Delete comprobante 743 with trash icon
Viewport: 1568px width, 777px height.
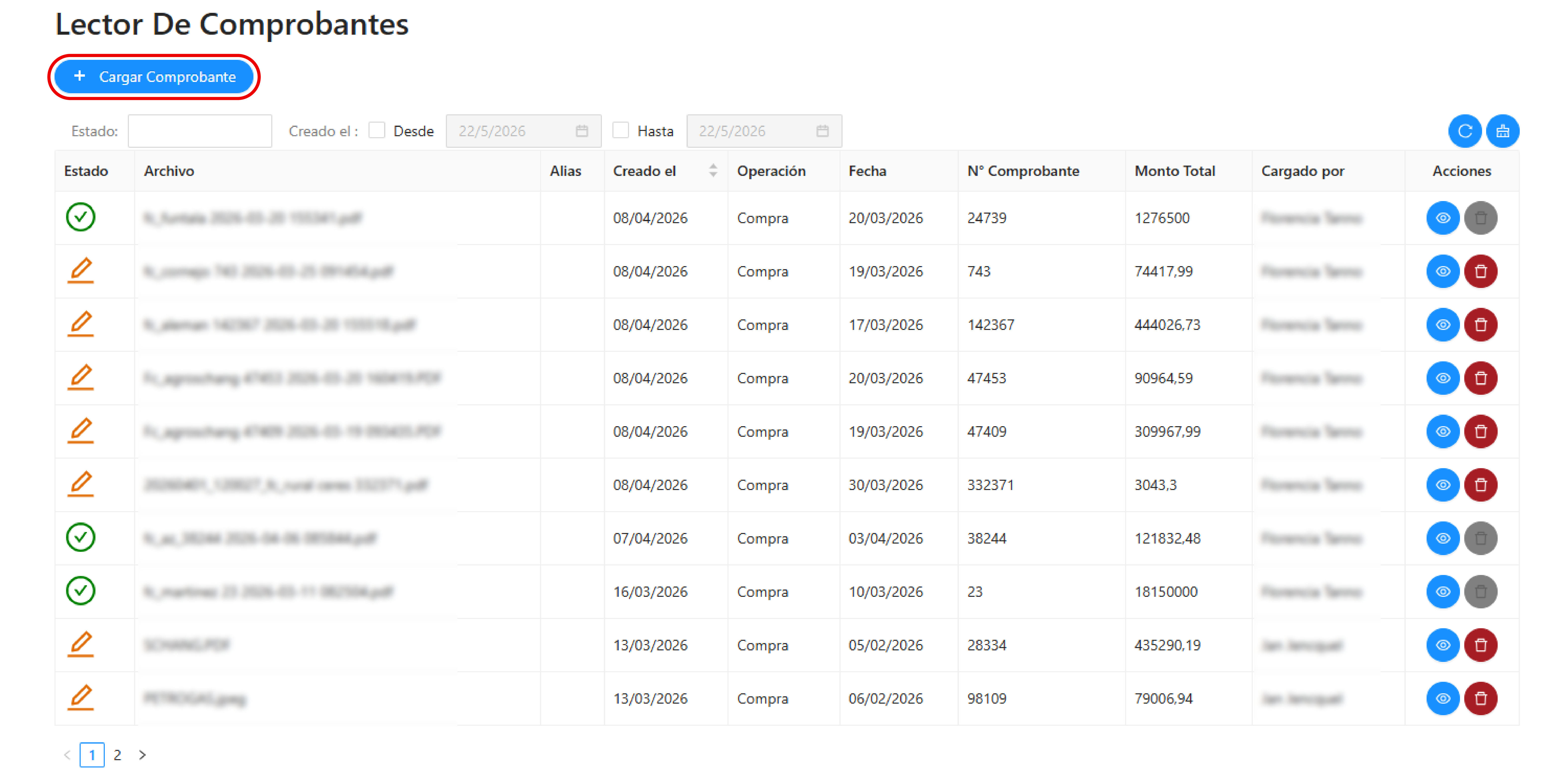(1480, 272)
